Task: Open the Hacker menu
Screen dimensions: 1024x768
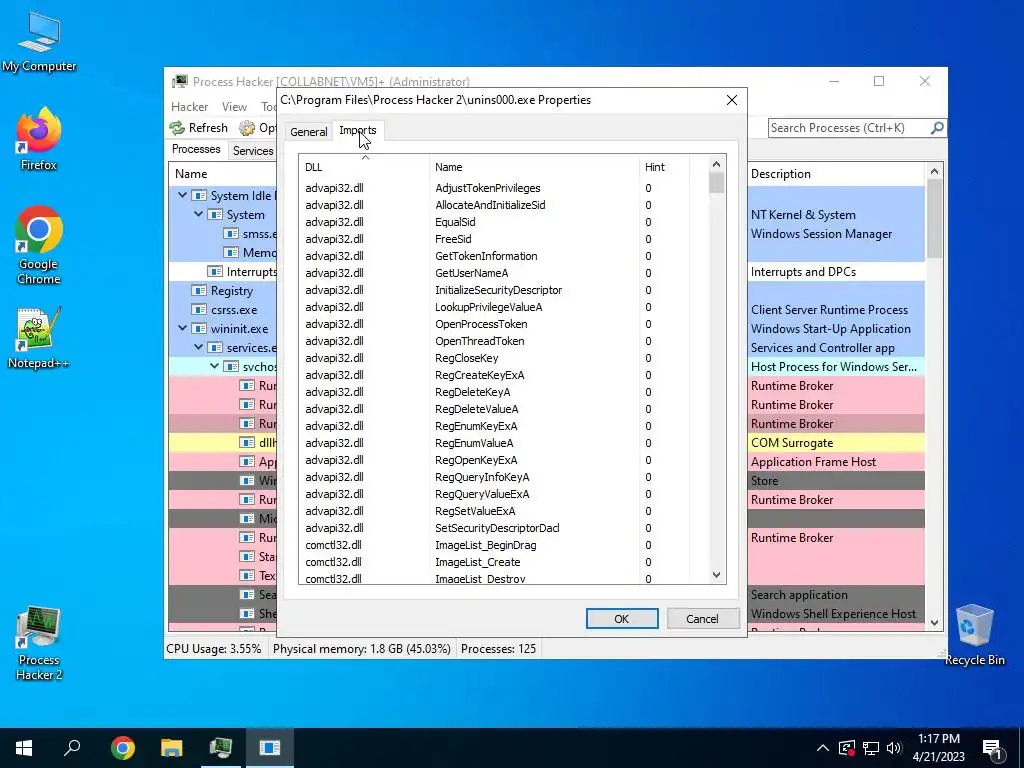Action: click(x=189, y=106)
